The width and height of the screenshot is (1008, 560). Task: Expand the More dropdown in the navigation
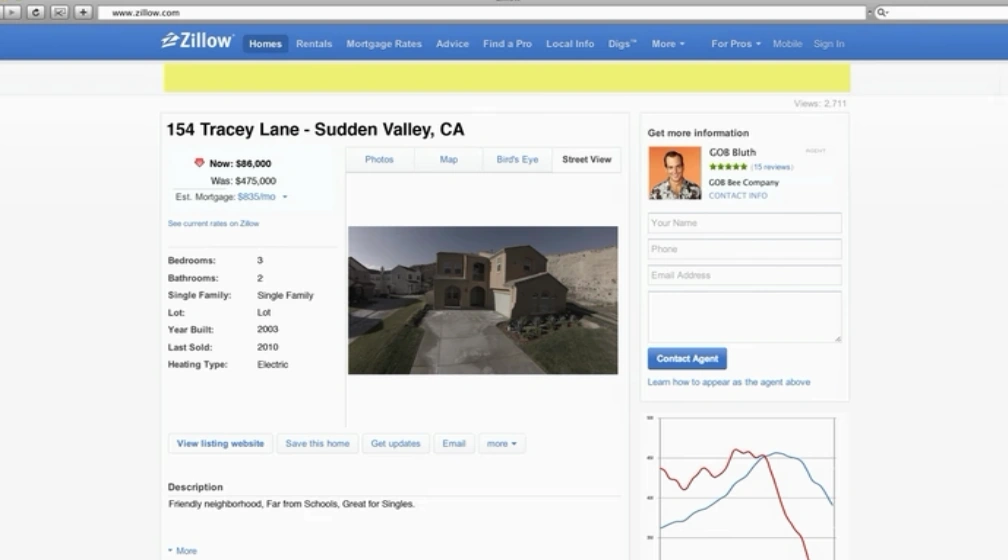pyautogui.click(x=668, y=44)
